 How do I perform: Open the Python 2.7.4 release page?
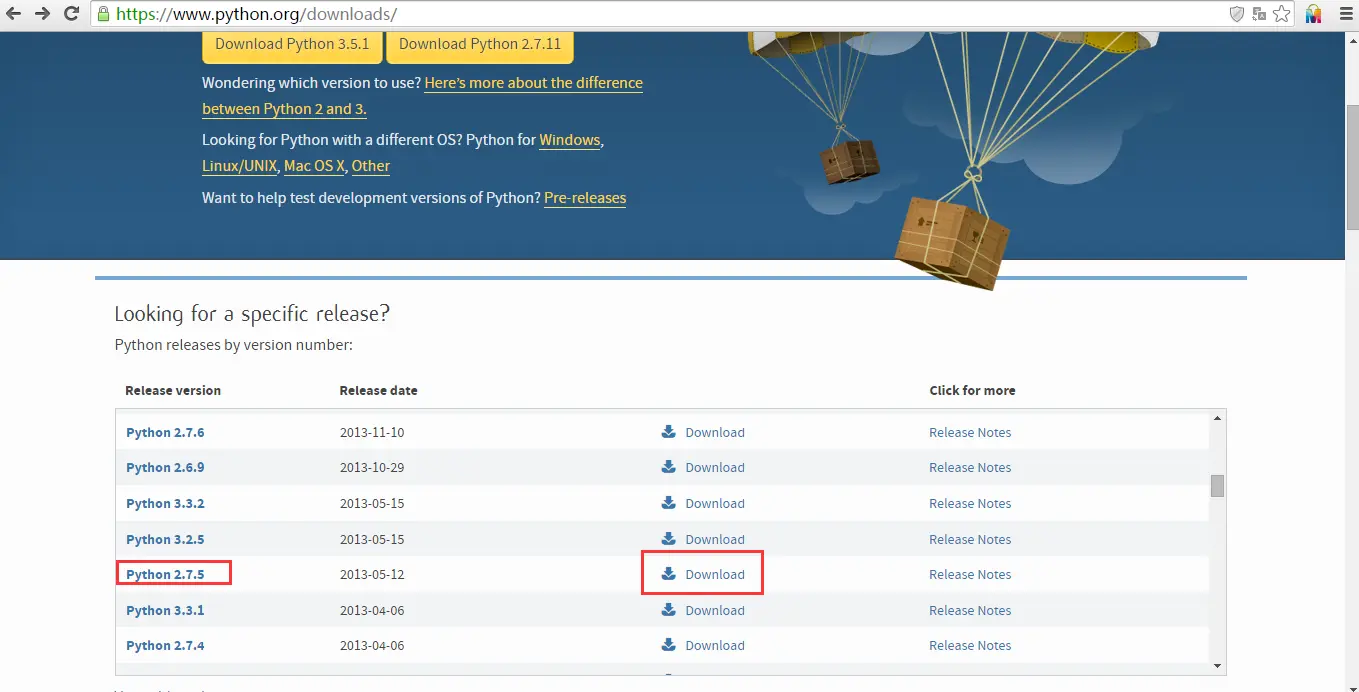pos(165,645)
